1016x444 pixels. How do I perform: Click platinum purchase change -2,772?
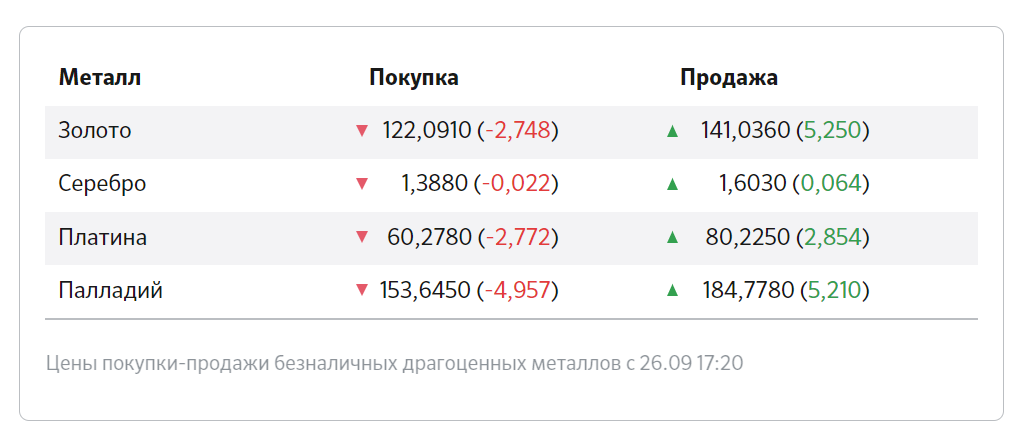click(517, 238)
